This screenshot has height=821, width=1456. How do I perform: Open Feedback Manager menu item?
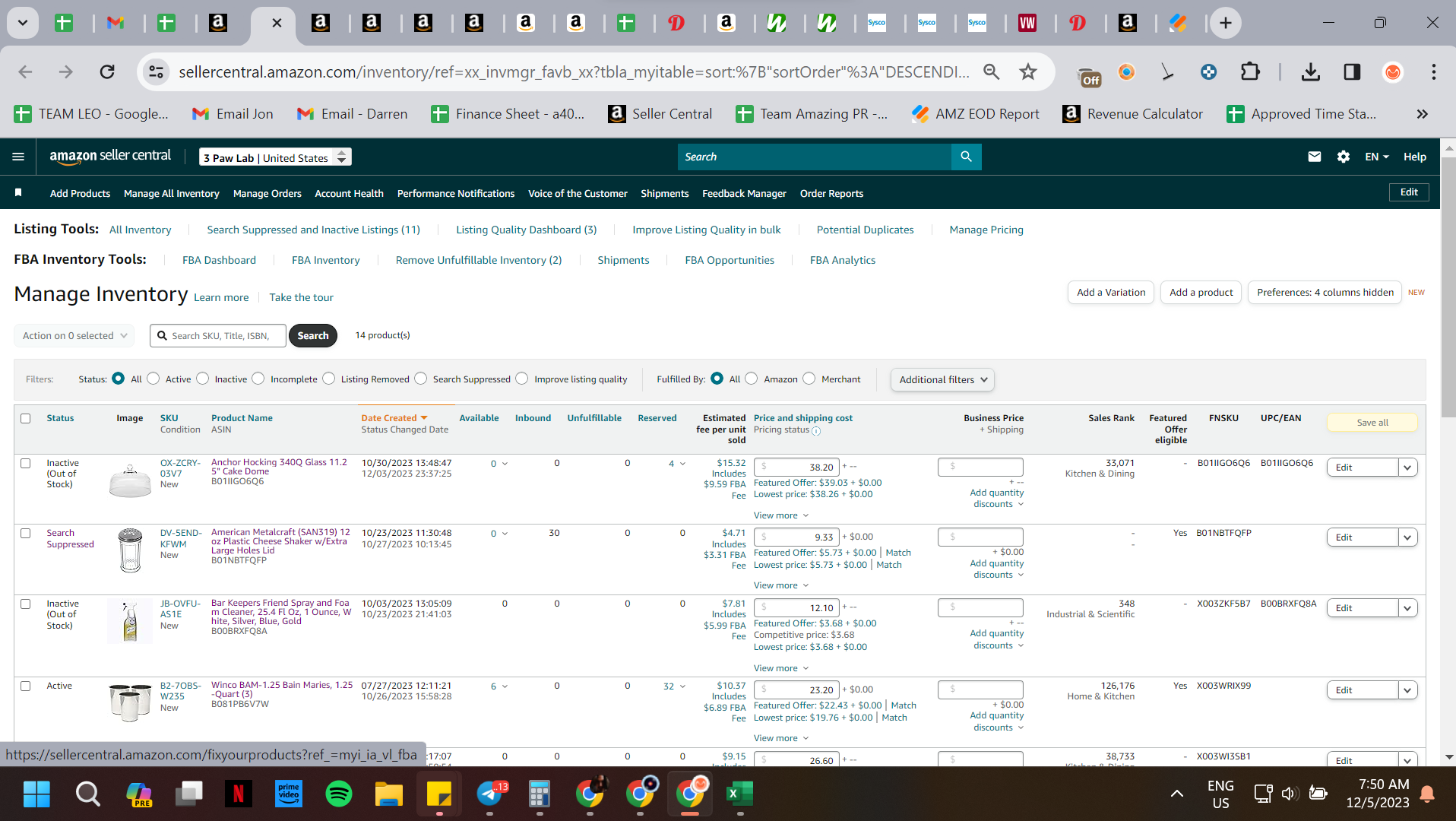(x=744, y=193)
